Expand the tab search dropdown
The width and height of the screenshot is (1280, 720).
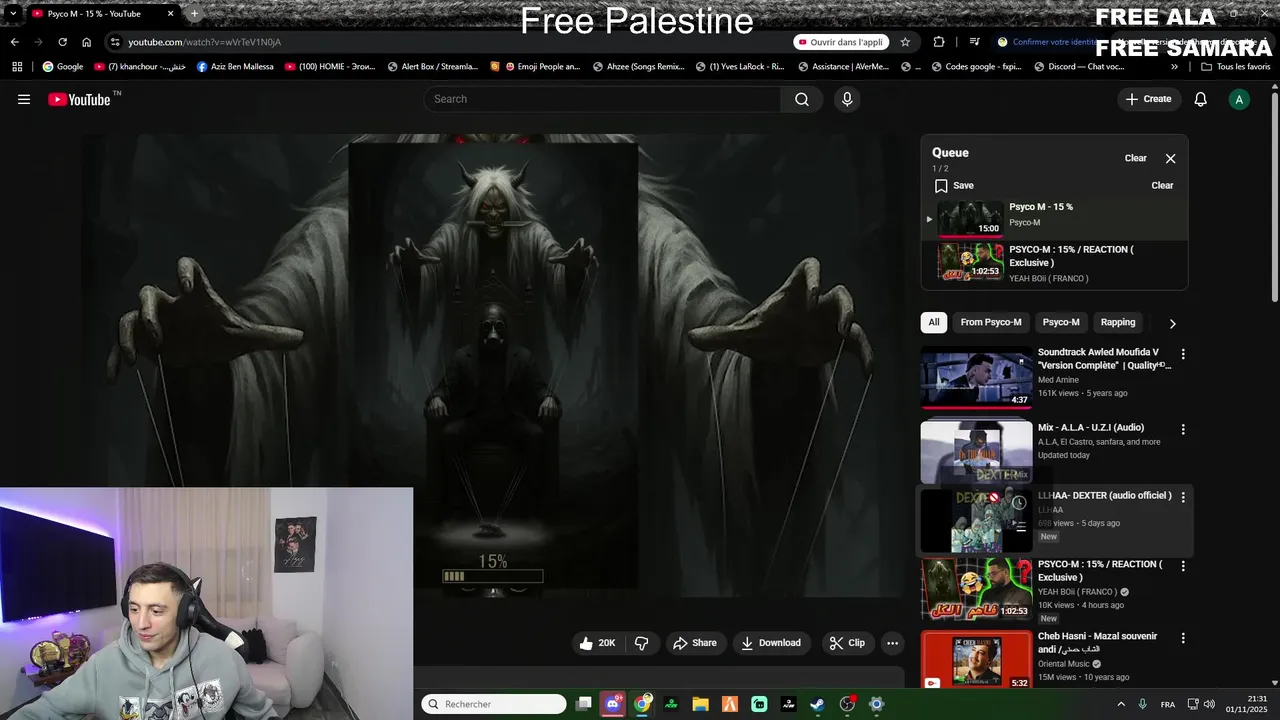click(12, 14)
